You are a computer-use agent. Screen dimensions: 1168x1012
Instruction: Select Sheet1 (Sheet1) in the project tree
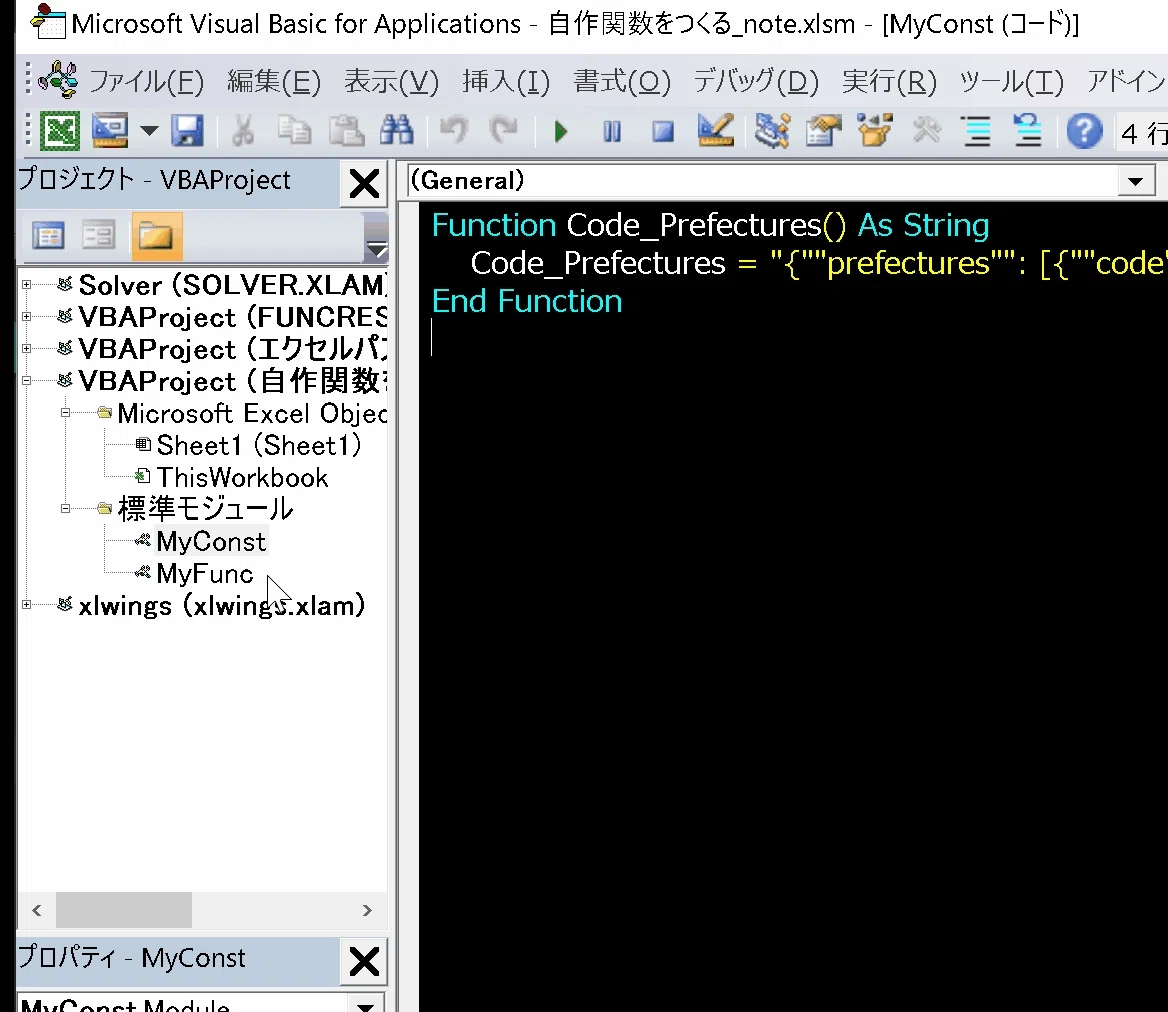point(258,445)
